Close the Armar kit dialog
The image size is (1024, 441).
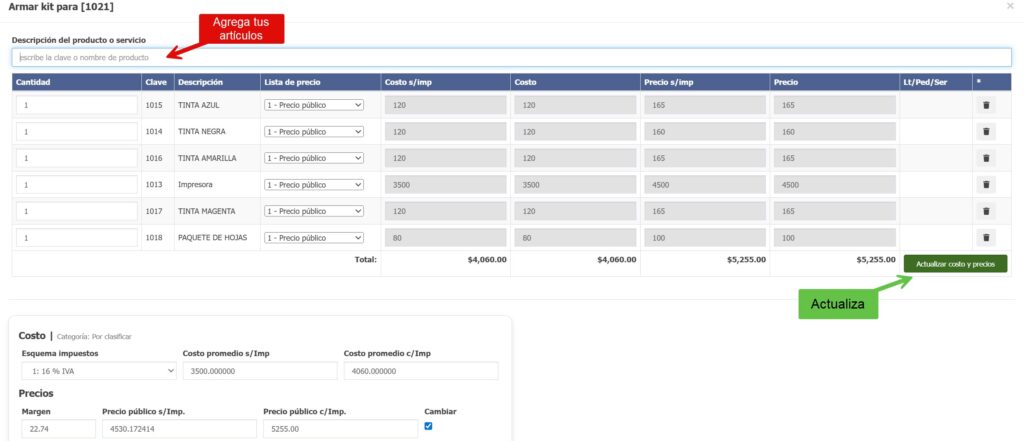coord(1009,7)
